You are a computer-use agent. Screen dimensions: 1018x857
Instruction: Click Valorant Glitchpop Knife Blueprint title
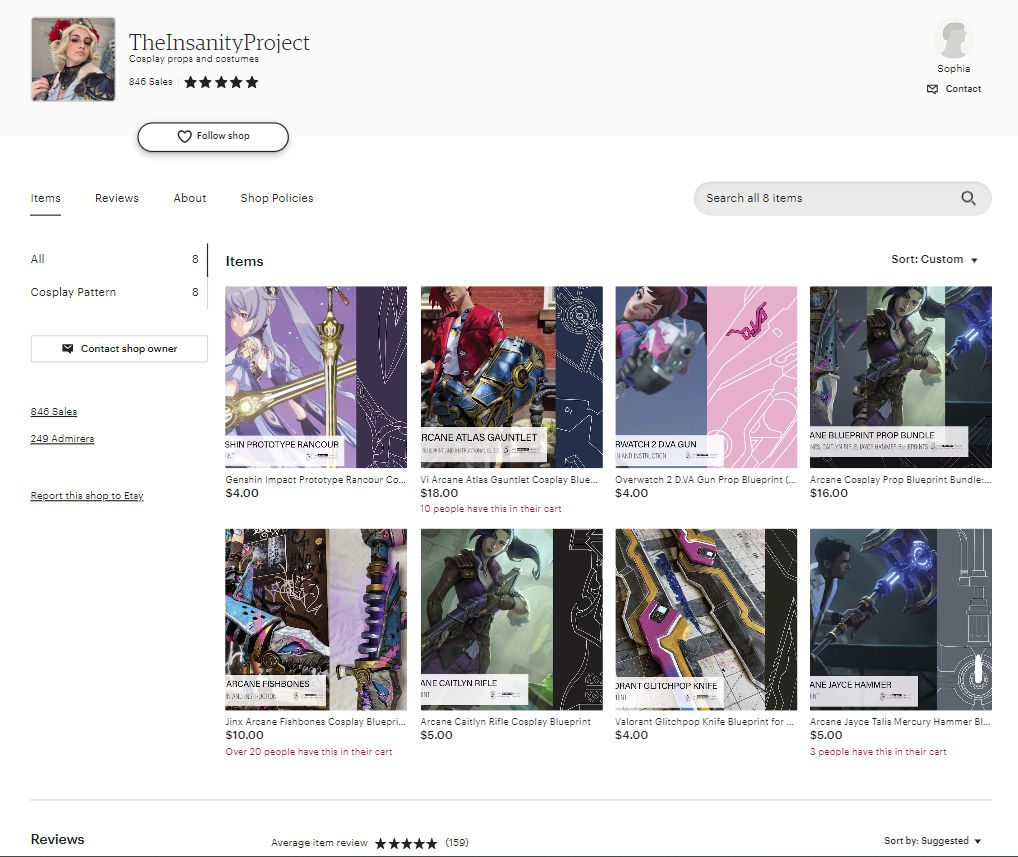704,722
